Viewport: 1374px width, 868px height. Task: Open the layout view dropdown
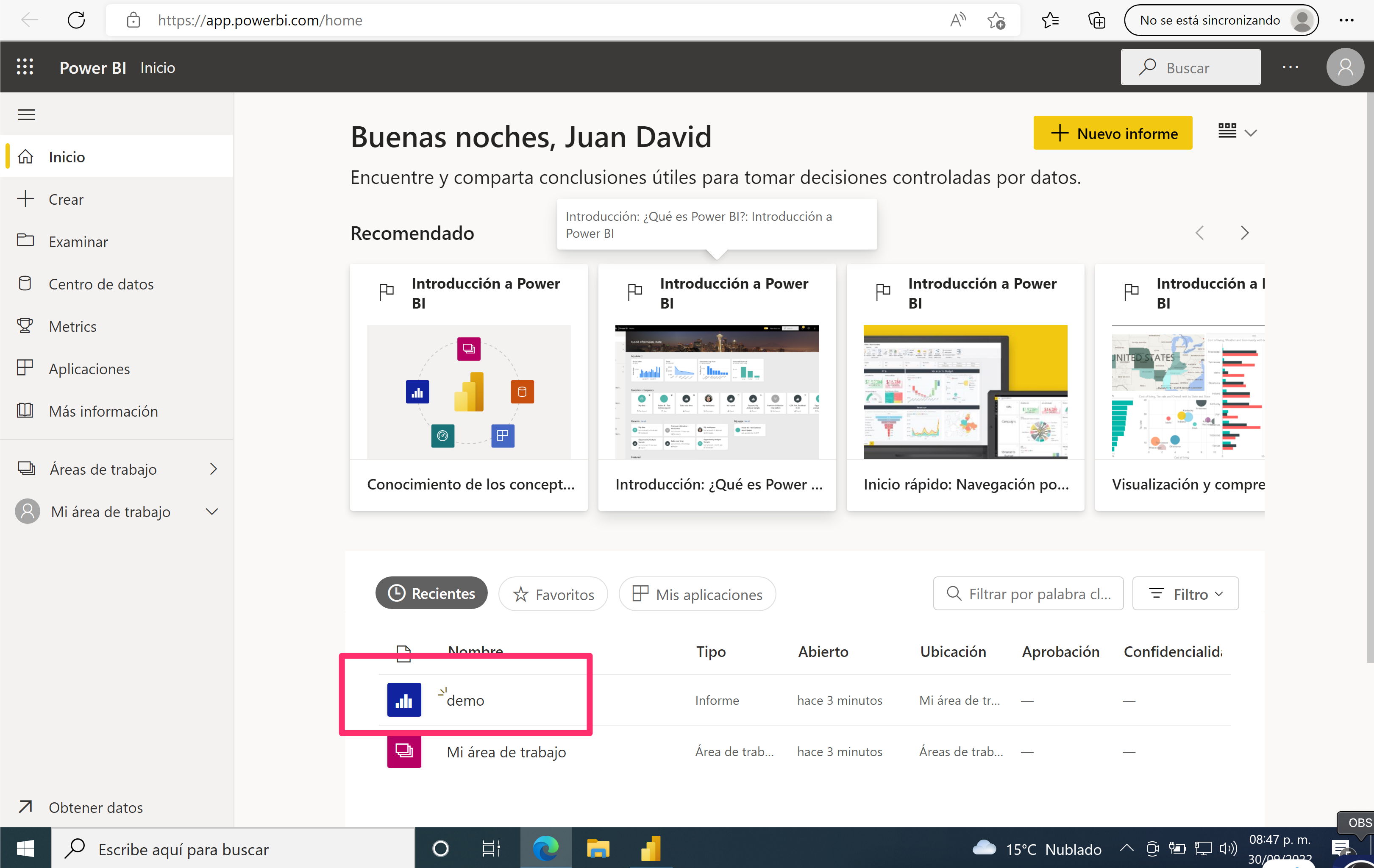point(1237,132)
